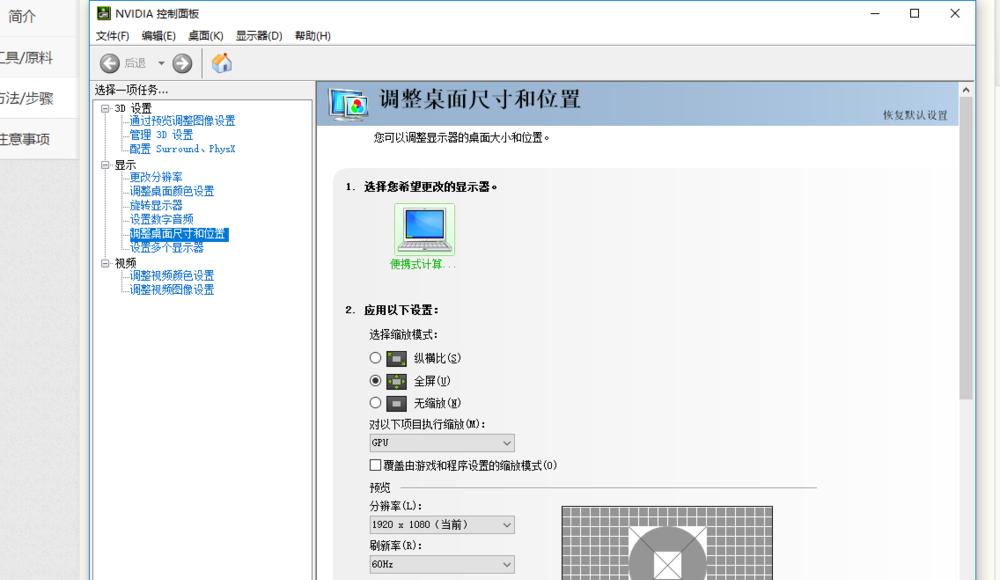The width and height of the screenshot is (1000, 580).
Task: Open 旋转显示器
Action: pos(156,205)
